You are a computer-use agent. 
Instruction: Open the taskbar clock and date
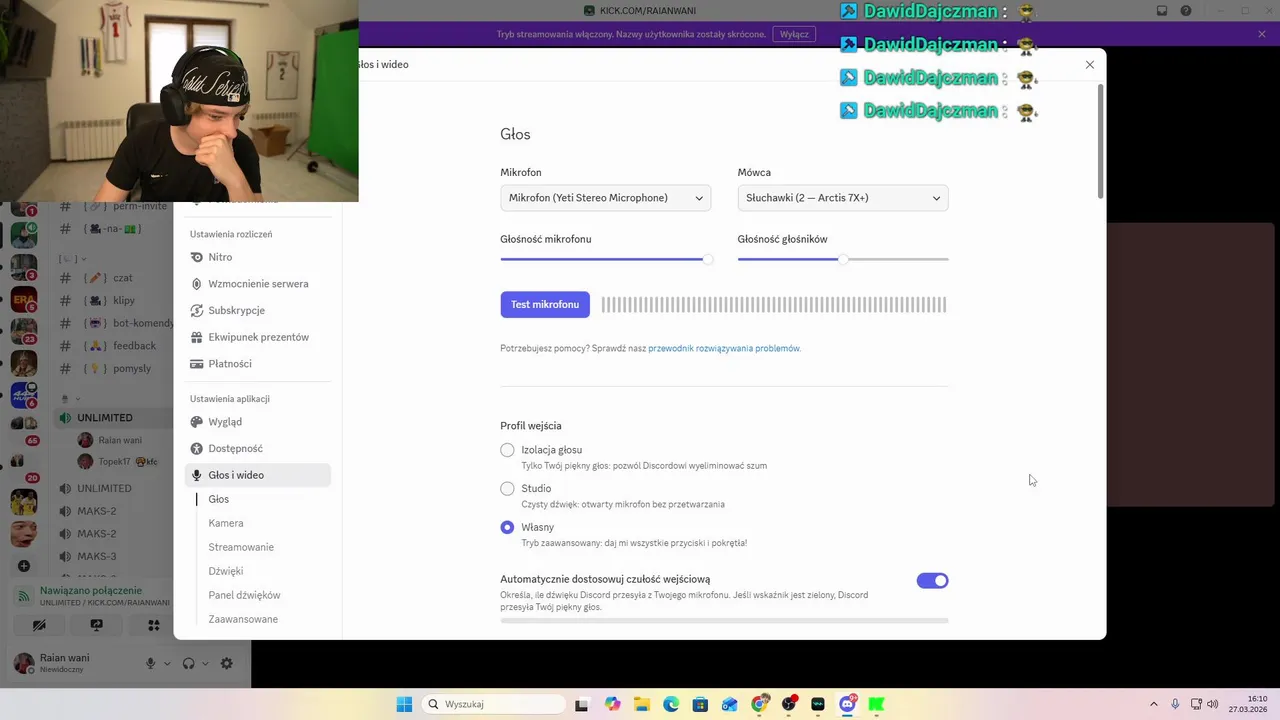1249,704
